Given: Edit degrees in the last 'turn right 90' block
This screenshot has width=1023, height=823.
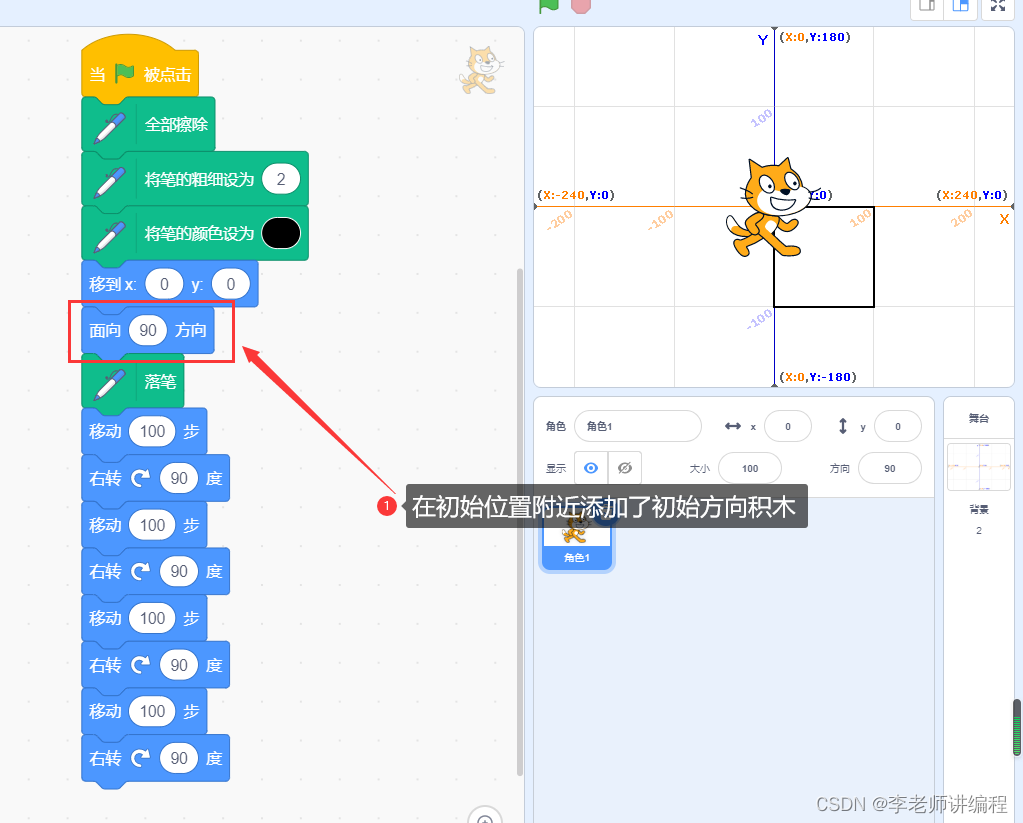Looking at the screenshot, I should (x=179, y=758).
